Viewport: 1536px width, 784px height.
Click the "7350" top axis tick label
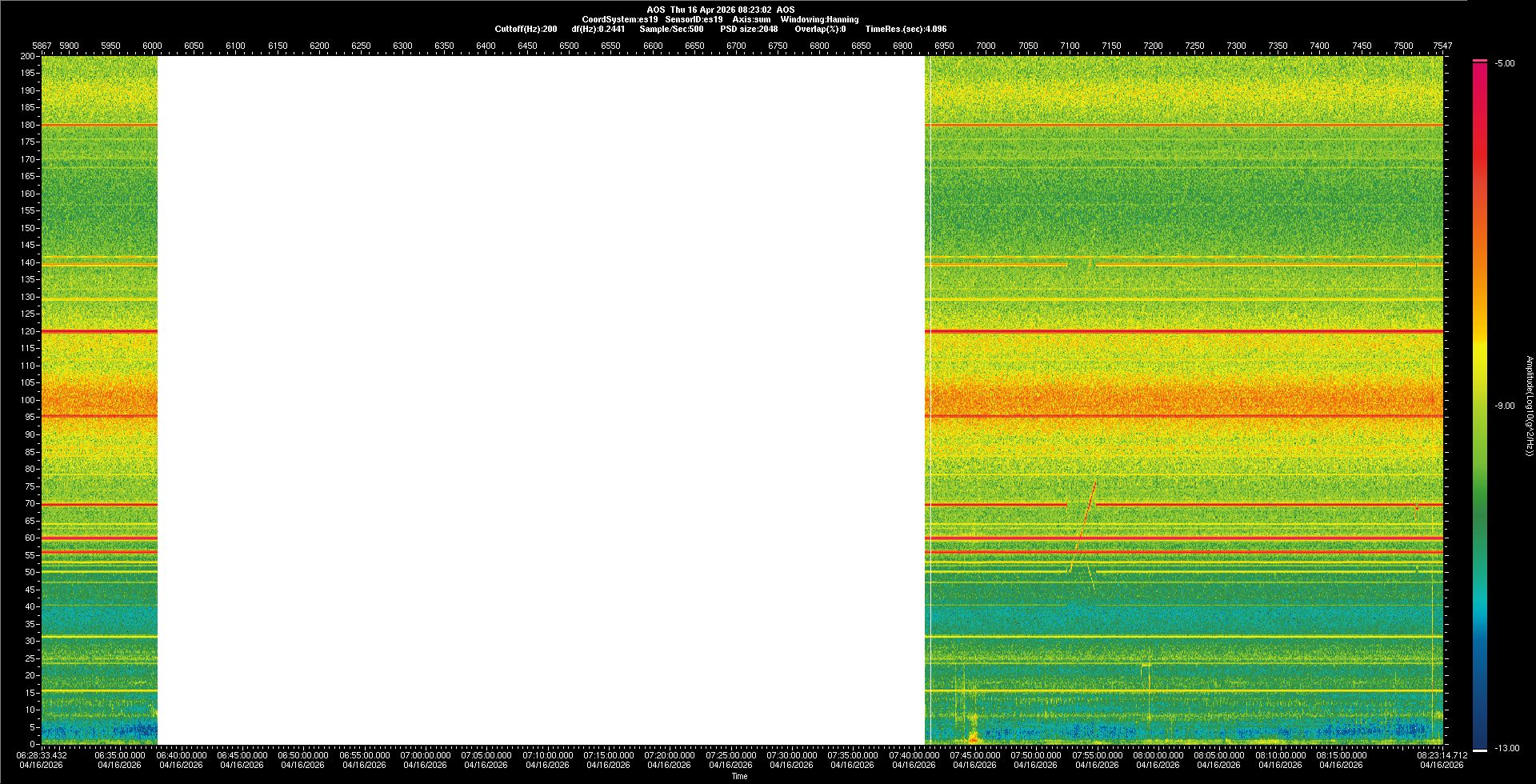1278,46
